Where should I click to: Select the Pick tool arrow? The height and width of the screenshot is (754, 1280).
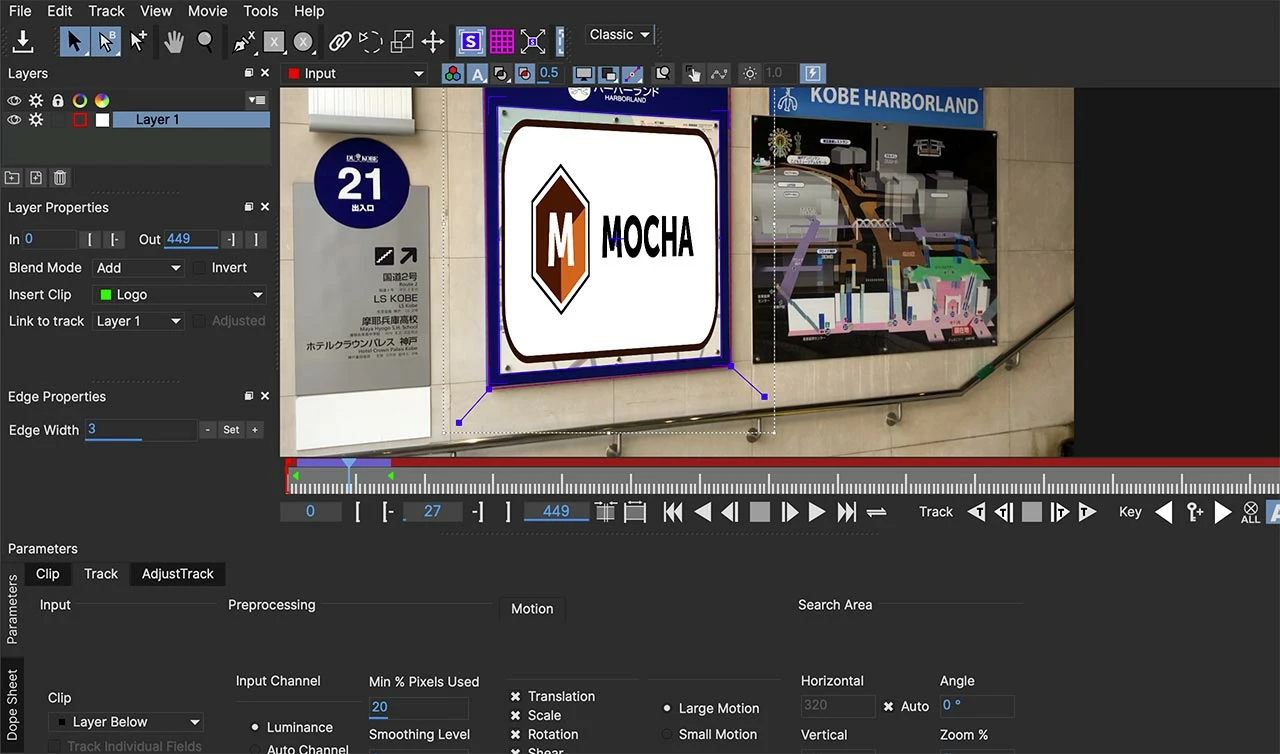coord(75,41)
